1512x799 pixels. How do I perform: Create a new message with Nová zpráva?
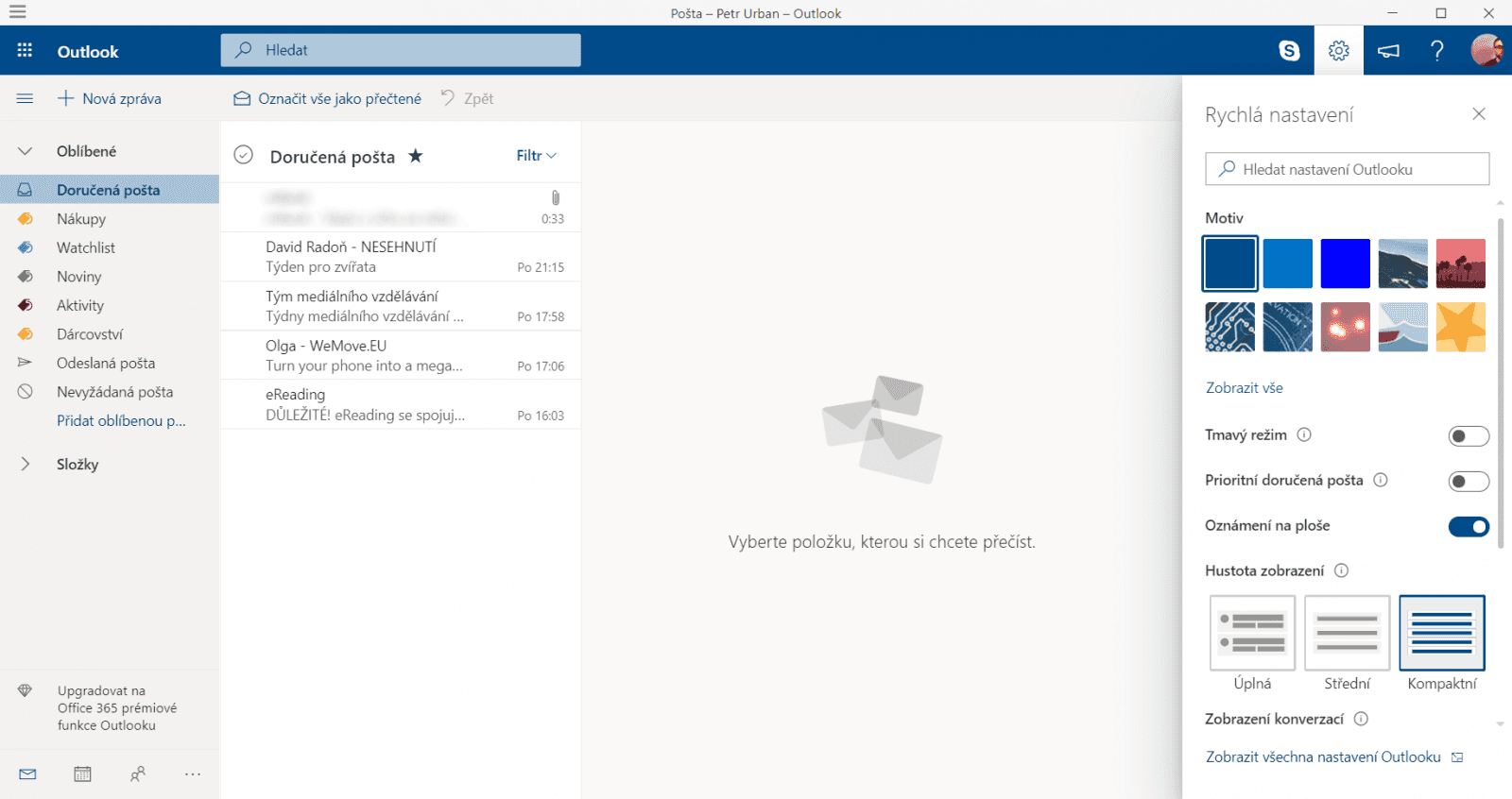click(x=110, y=98)
